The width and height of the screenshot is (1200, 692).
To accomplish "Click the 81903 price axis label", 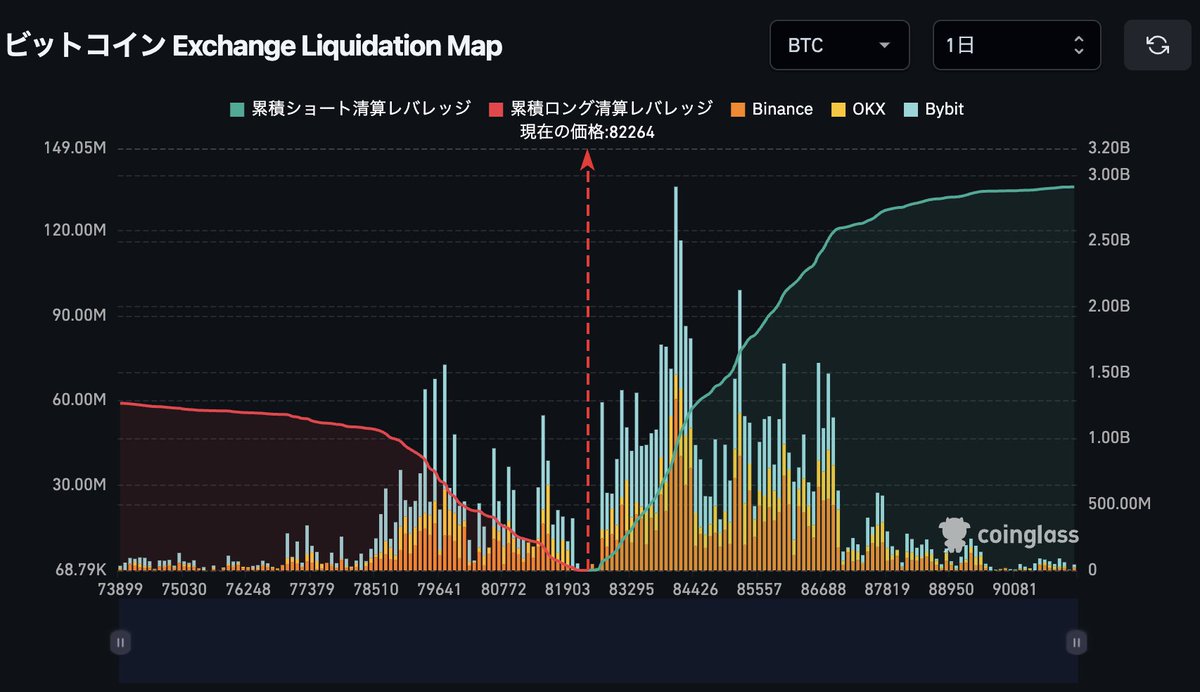I will click(566, 589).
